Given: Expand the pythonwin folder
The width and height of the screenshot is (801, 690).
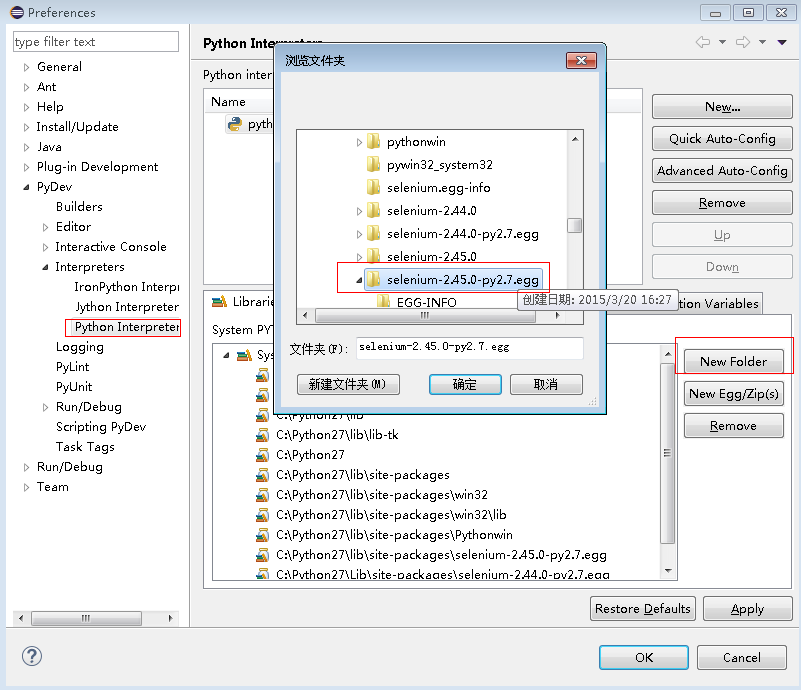Looking at the screenshot, I should (x=359, y=142).
